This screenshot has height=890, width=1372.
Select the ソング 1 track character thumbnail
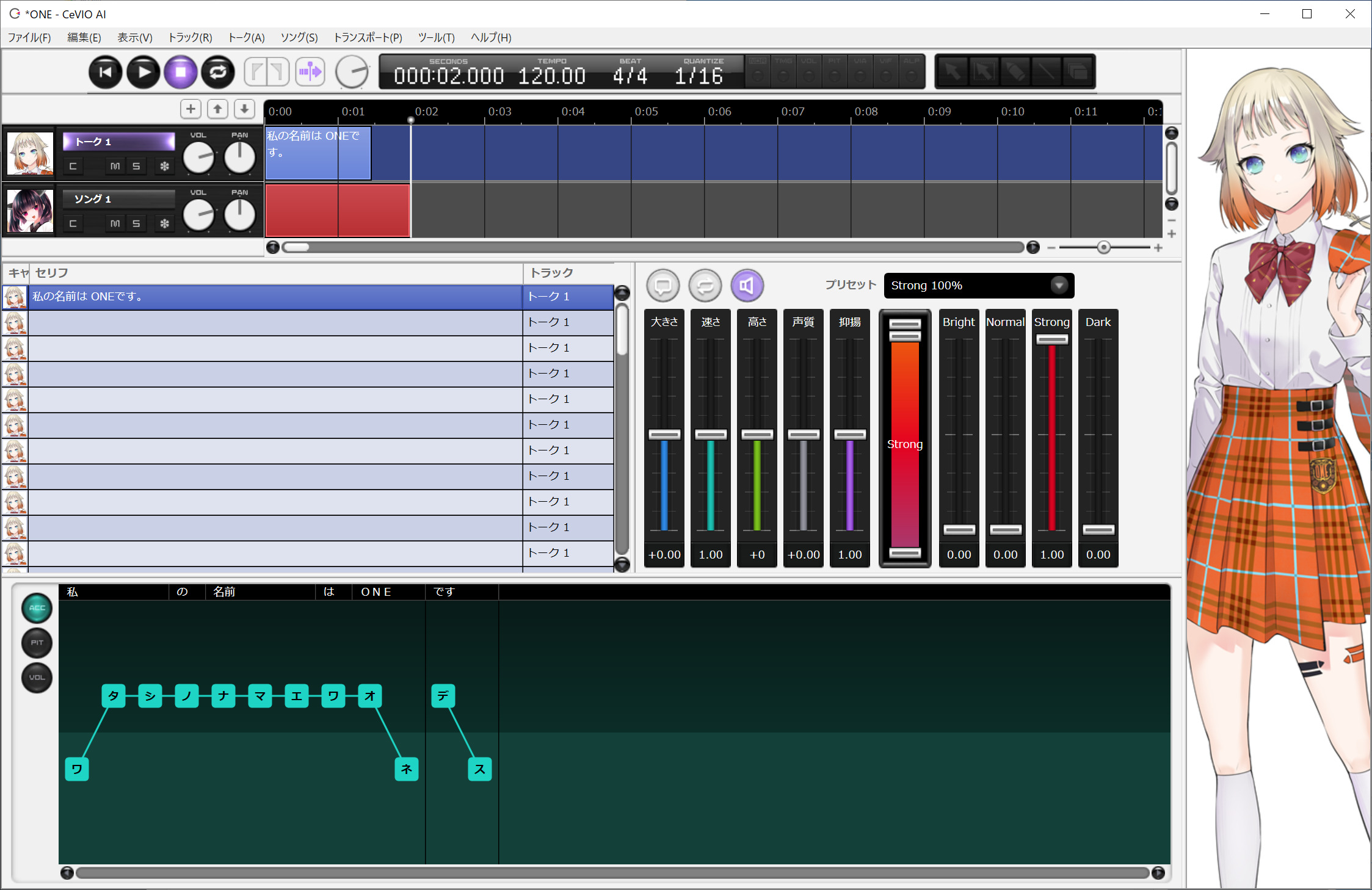(x=30, y=211)
